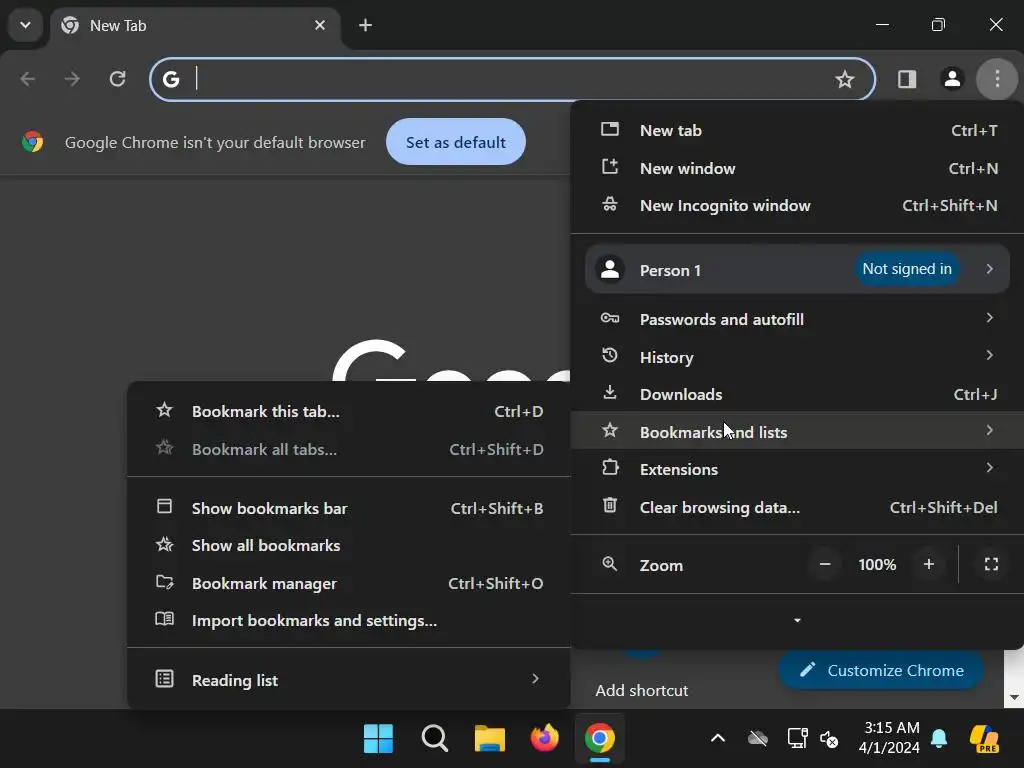The width and height of the screenshot is (1024, 768).
Task: Expand the History chevron arrow
Action: coord(989,355)
